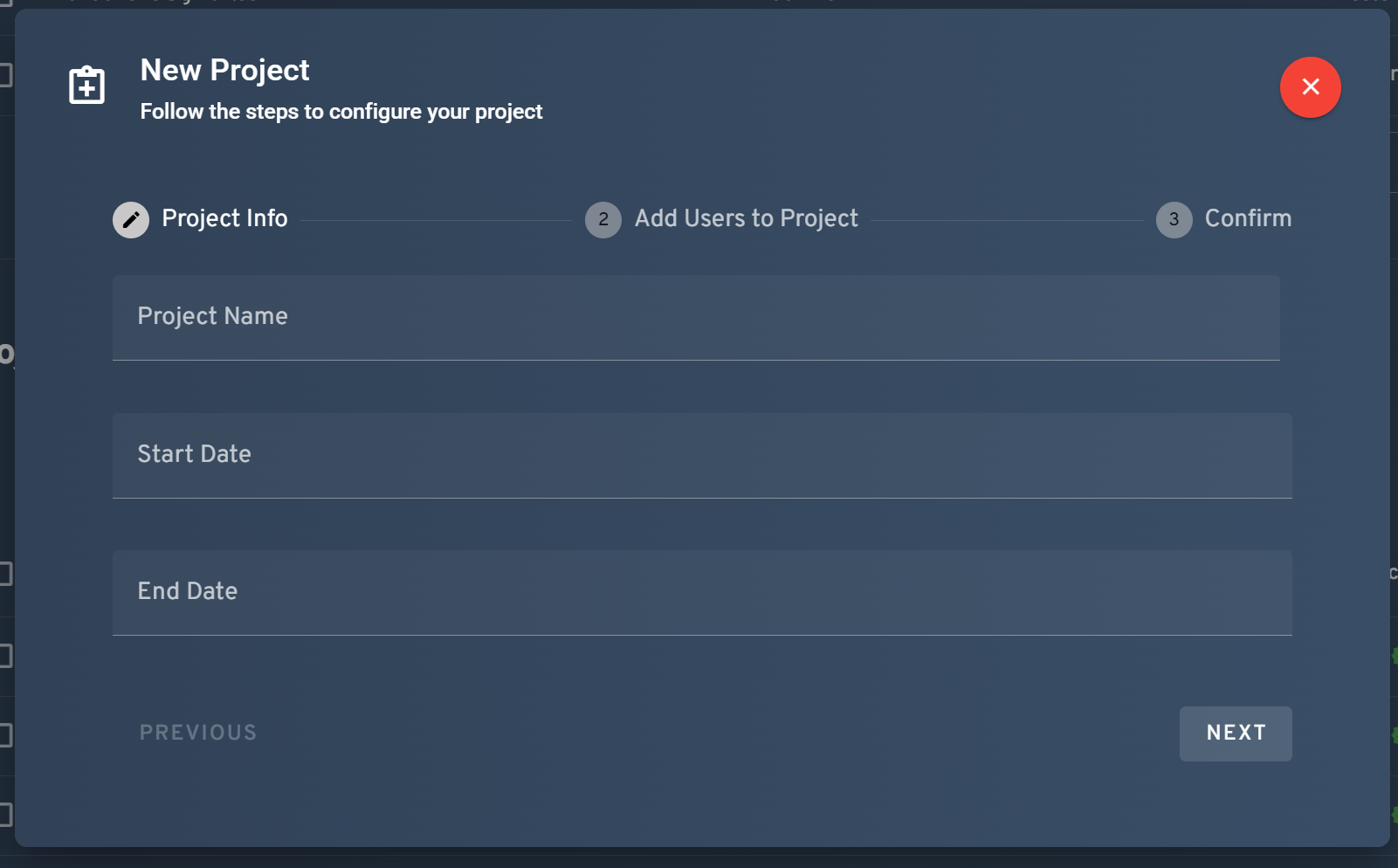Select the Project Info step label
The image size is (1398, 868).
[x=224, y=218]
